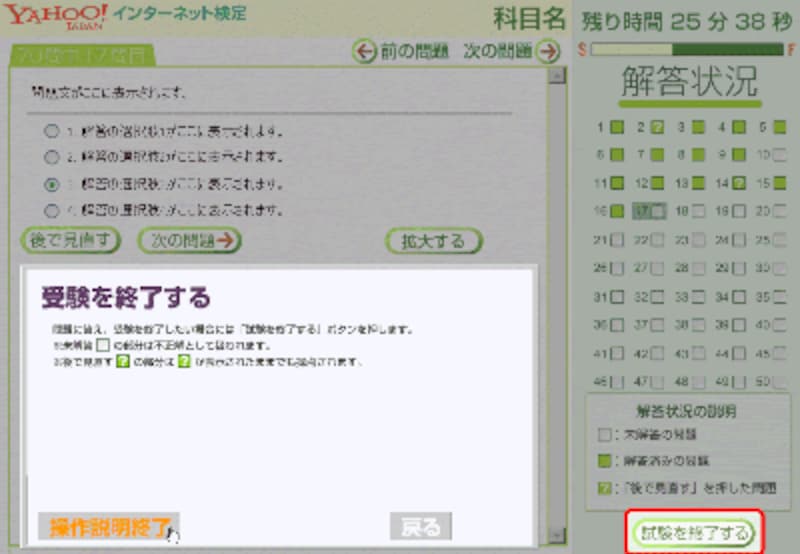Select answer choice 1 radio button
The width and height of the screenshot is (800, 554).
tap(52, 131)
